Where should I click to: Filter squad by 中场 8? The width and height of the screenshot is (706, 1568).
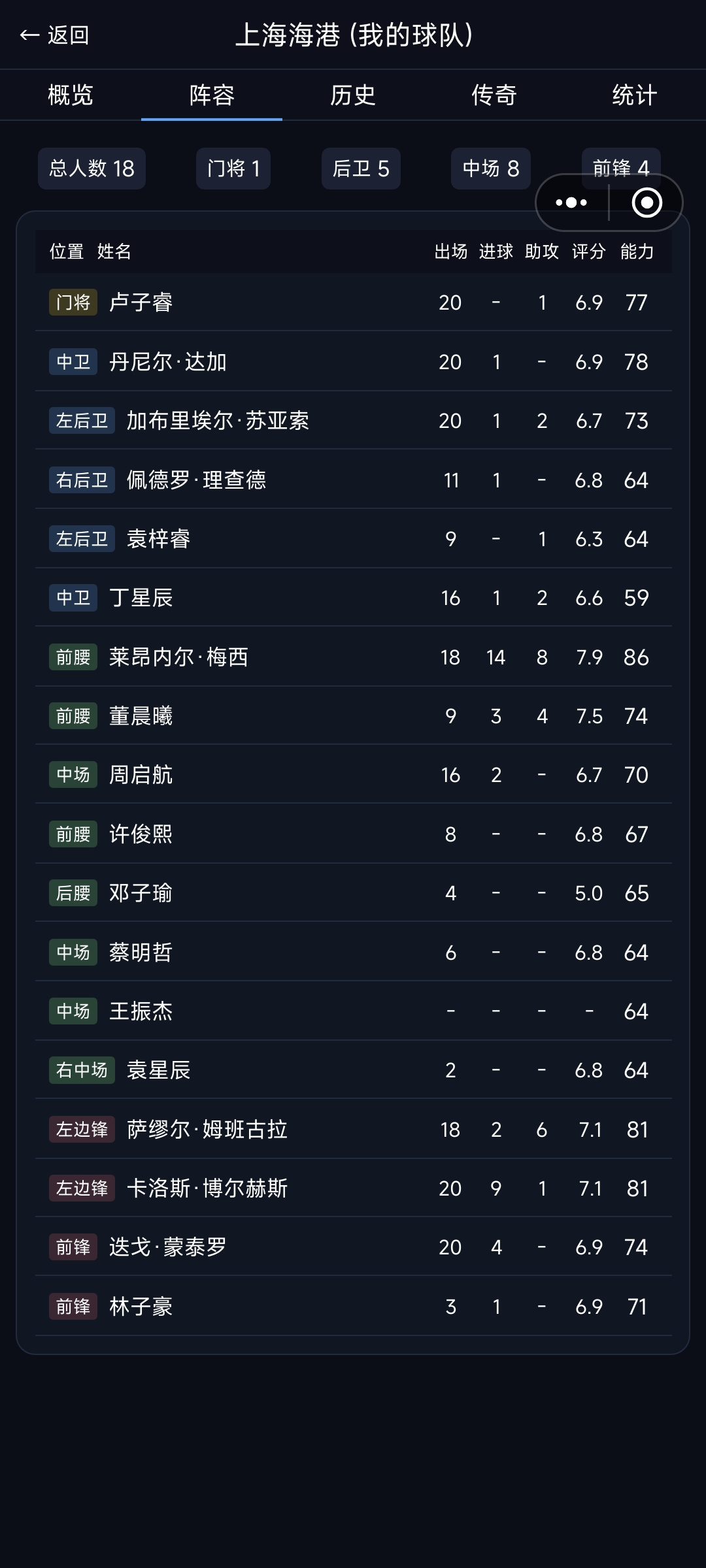point(491,169)
